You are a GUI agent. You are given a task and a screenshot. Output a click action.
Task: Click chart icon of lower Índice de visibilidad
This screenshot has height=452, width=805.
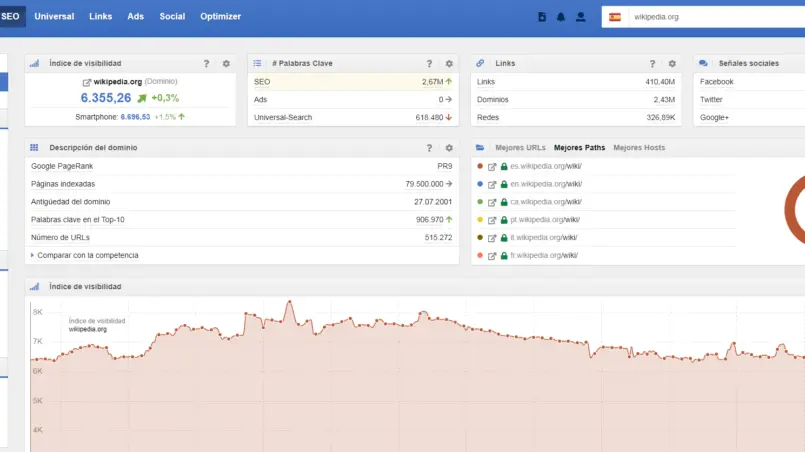pyautogui.click(x=34, y=287)
